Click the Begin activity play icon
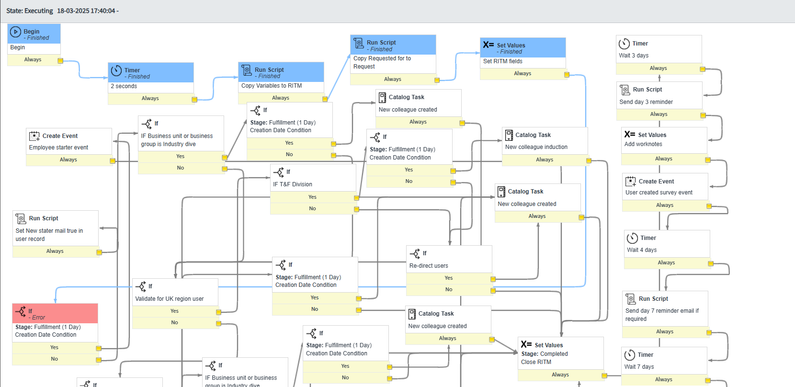The width and height of the screenshot is (795, 387). click(16, 31)
